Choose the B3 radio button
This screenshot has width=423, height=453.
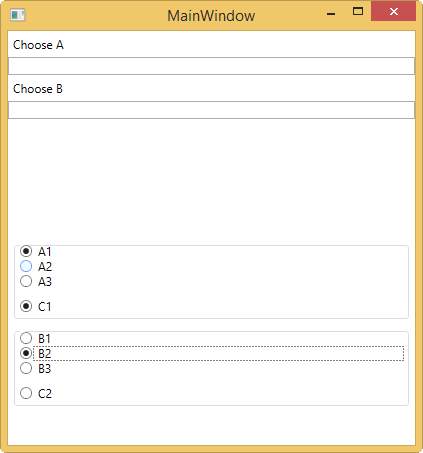(26, 368)
